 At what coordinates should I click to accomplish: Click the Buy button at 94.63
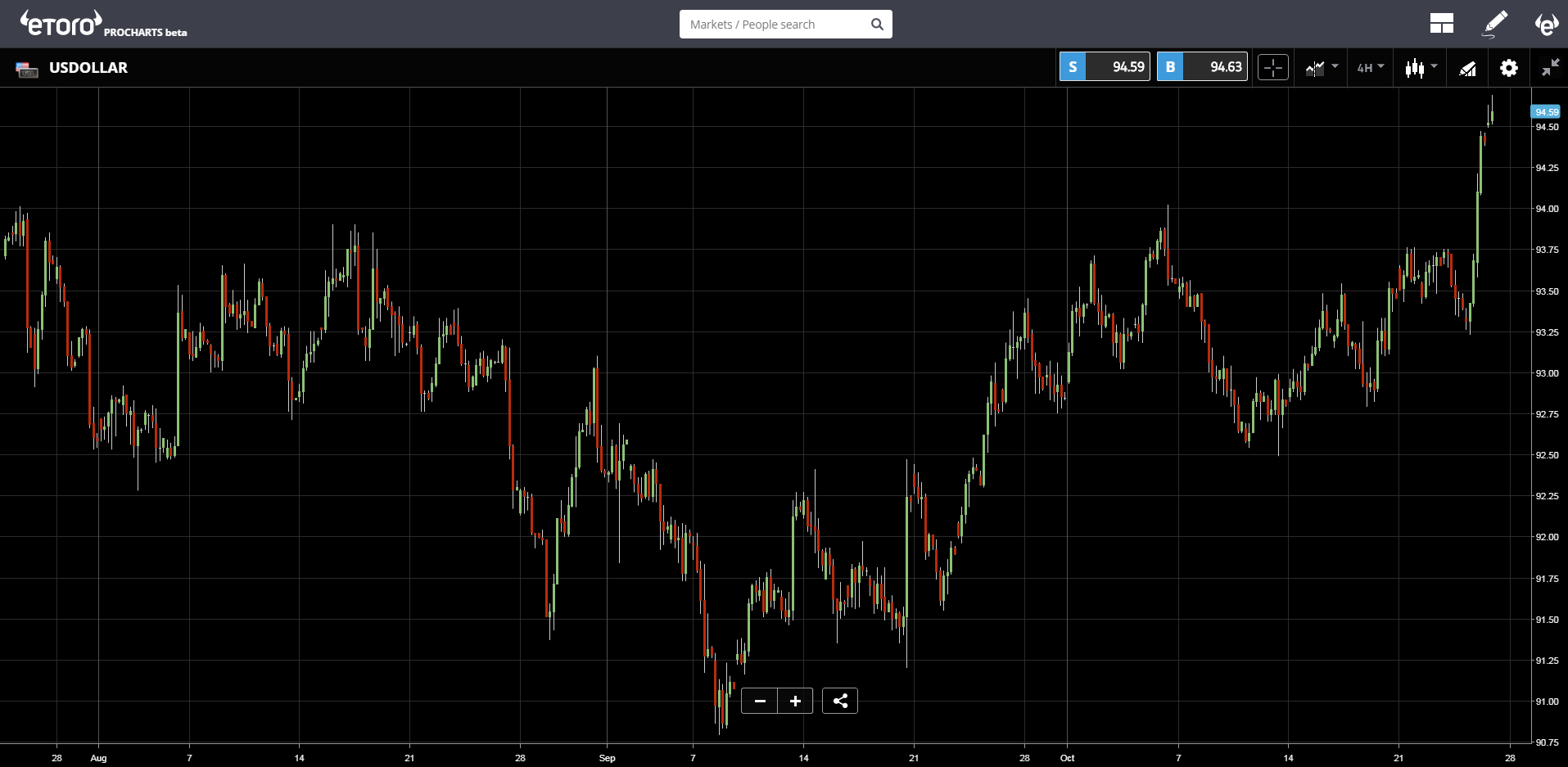point(1202,67)
